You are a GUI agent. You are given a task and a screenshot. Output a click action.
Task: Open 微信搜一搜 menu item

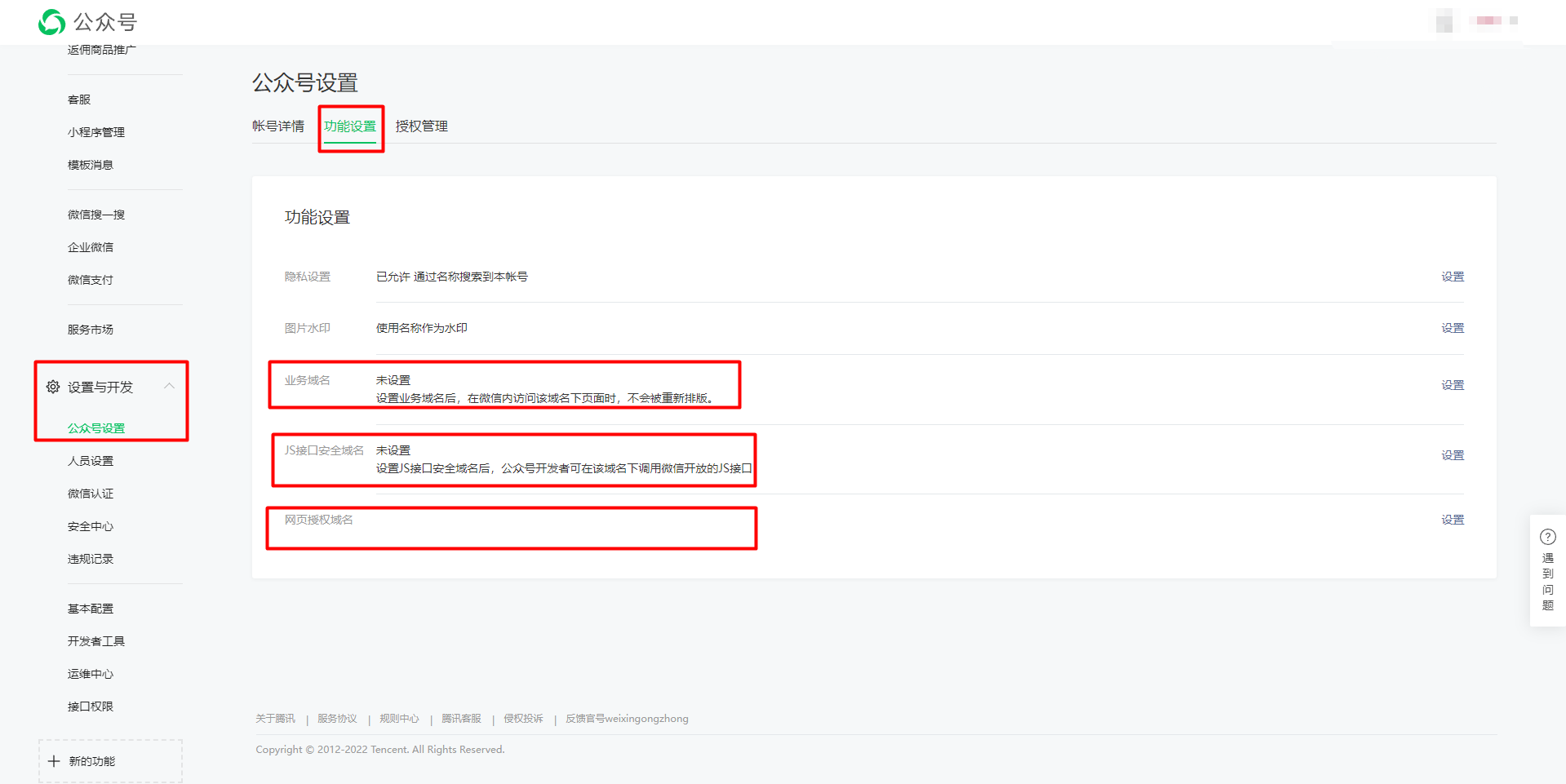(96, 215)
